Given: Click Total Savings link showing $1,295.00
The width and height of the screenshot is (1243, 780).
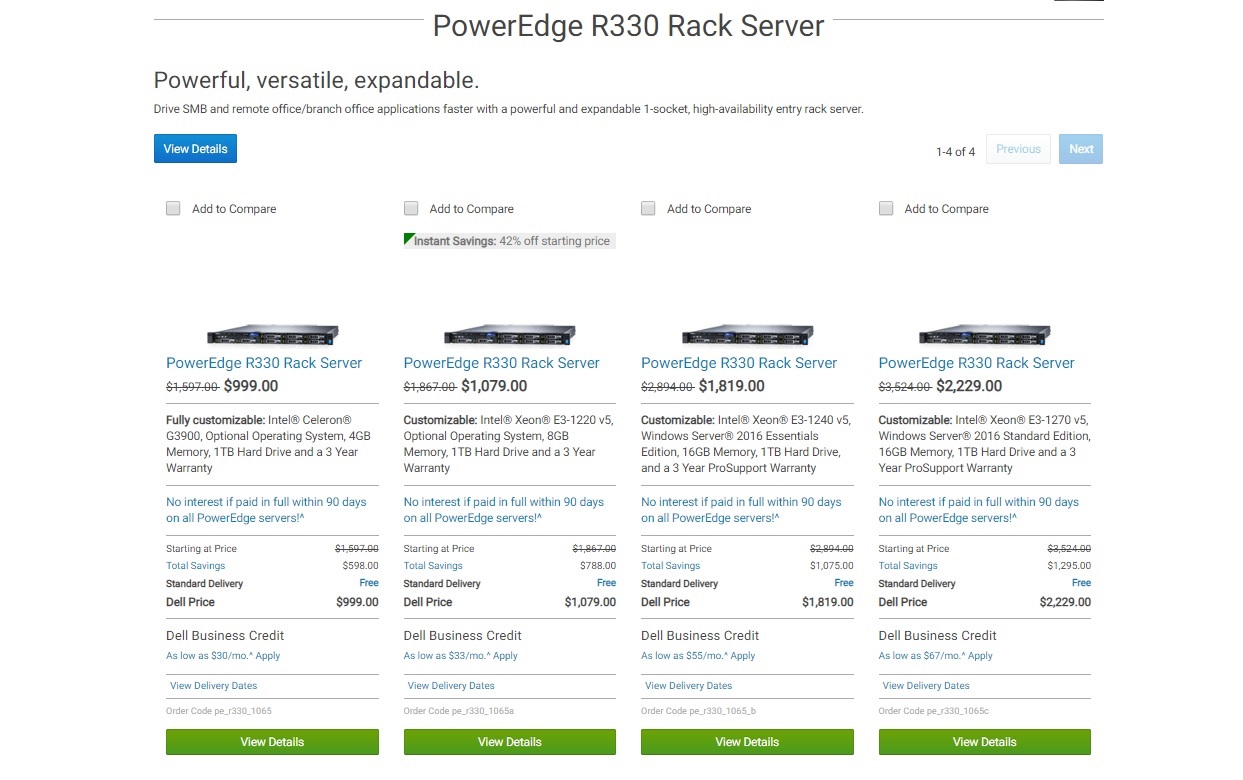Looking at the screenshot, I should coord(908,566).
